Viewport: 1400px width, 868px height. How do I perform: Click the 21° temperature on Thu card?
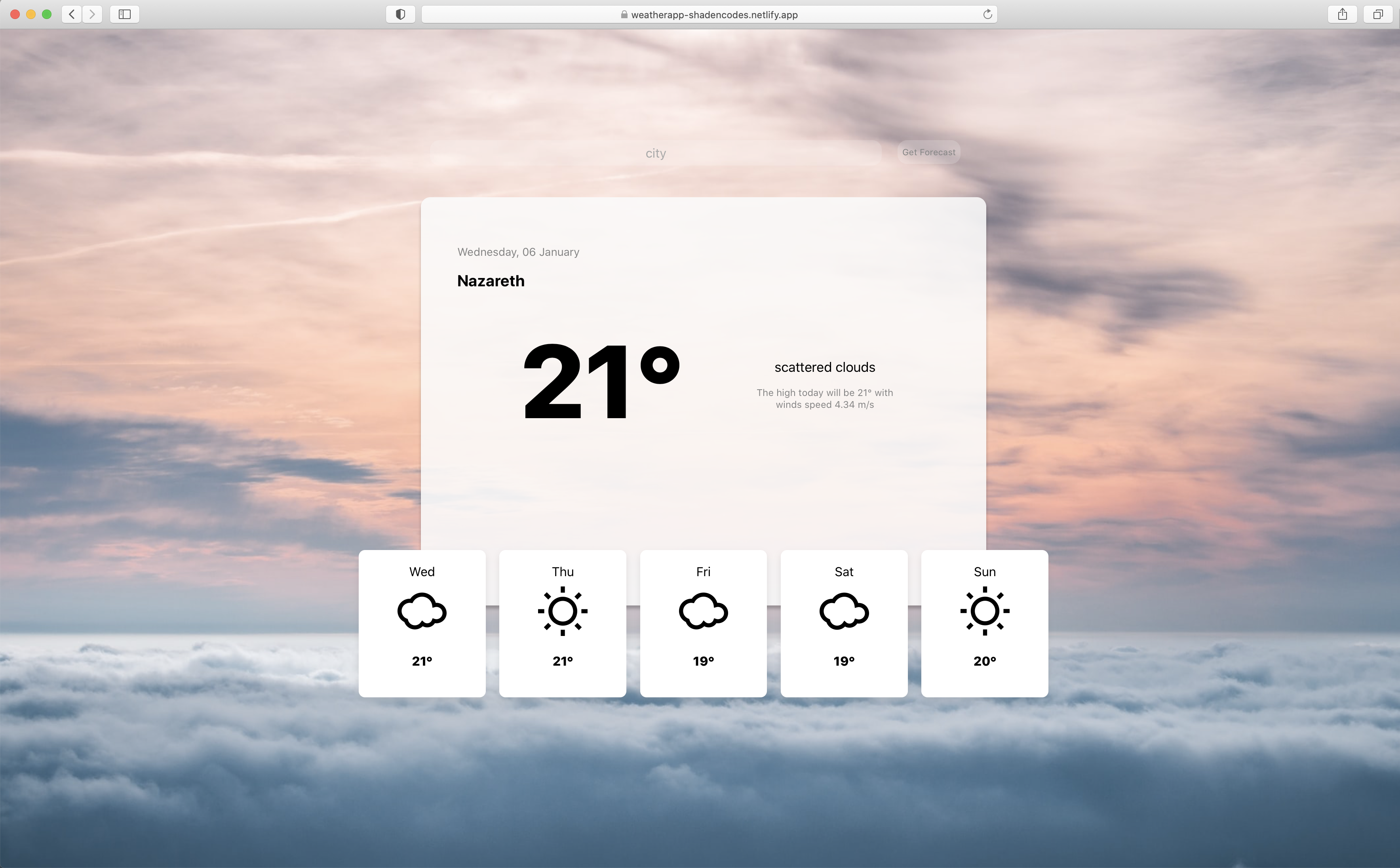click(x=563, y=661)
